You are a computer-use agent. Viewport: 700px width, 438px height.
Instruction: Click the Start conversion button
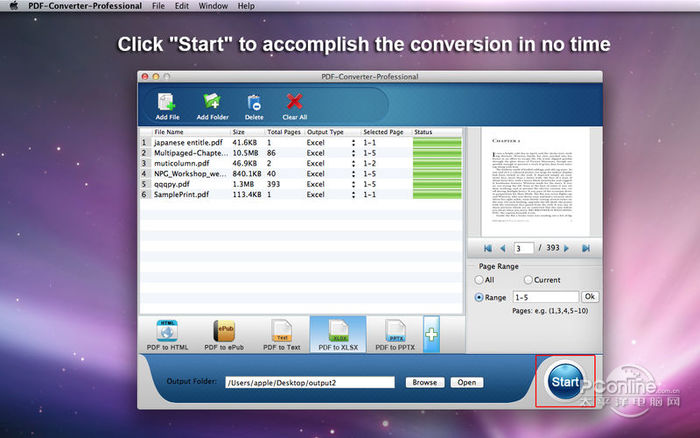(565, 382)
